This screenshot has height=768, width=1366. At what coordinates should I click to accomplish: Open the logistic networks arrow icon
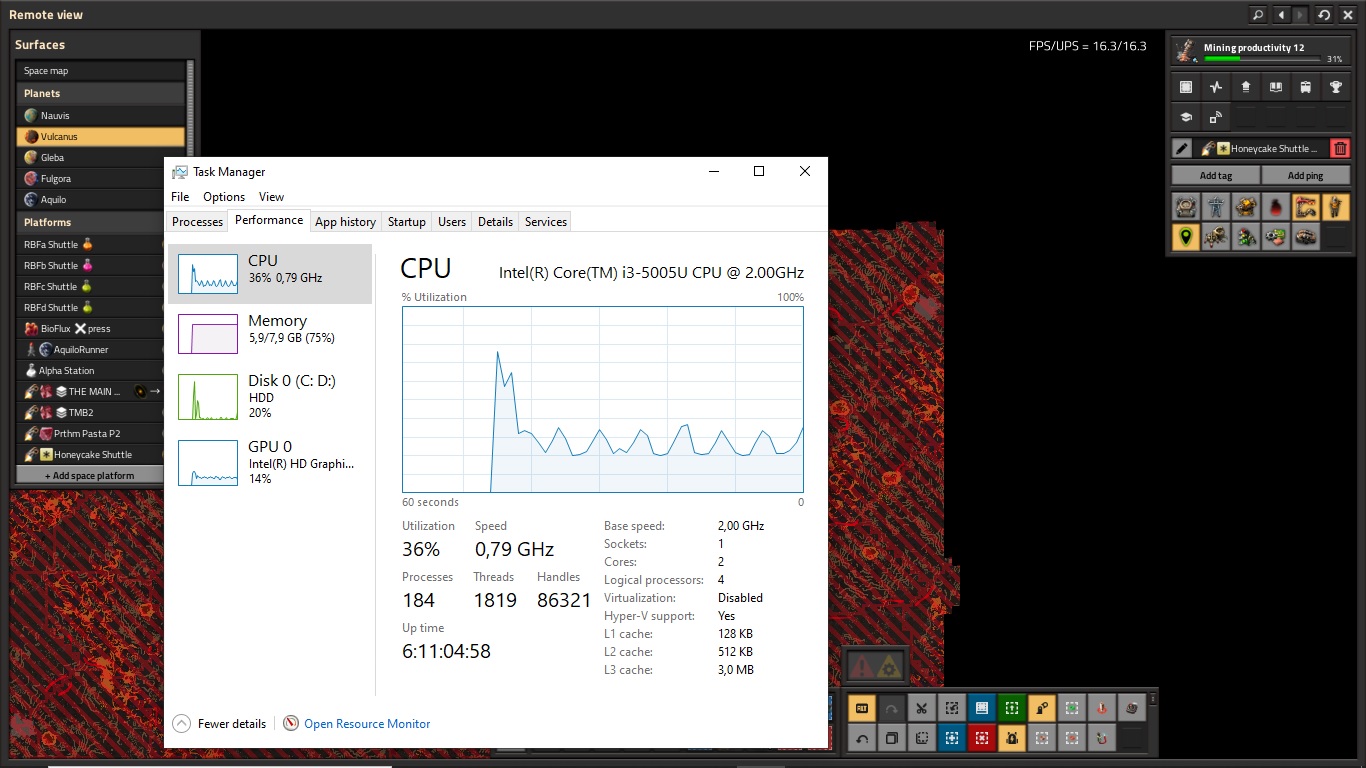tap(1246, 87)
